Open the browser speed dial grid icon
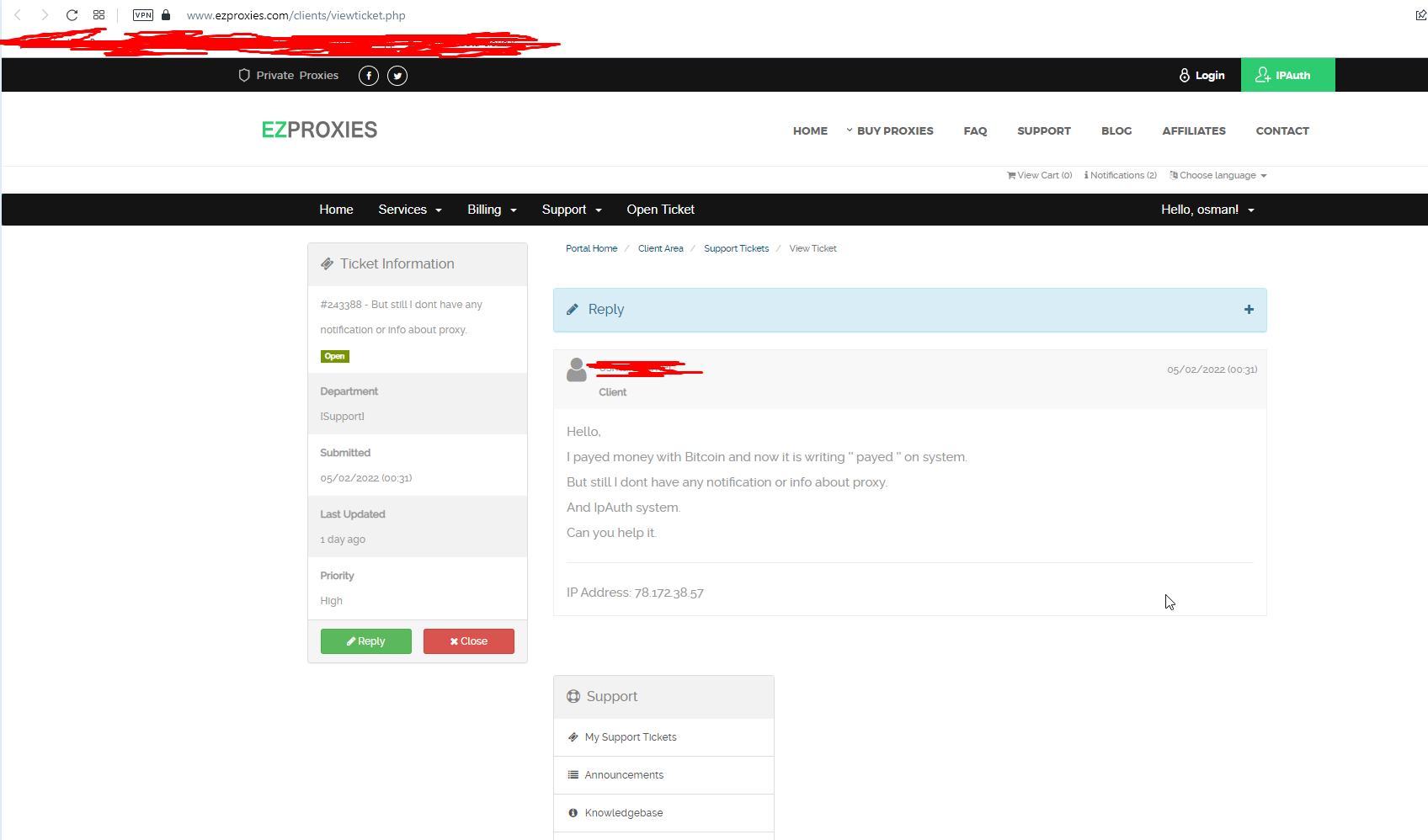The height and width of the screenshot is (840, 1428). coord(99,15)
